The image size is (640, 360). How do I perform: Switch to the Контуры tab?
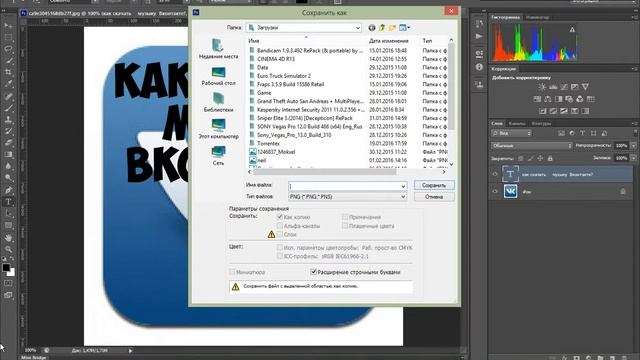(x=541, y=123)
